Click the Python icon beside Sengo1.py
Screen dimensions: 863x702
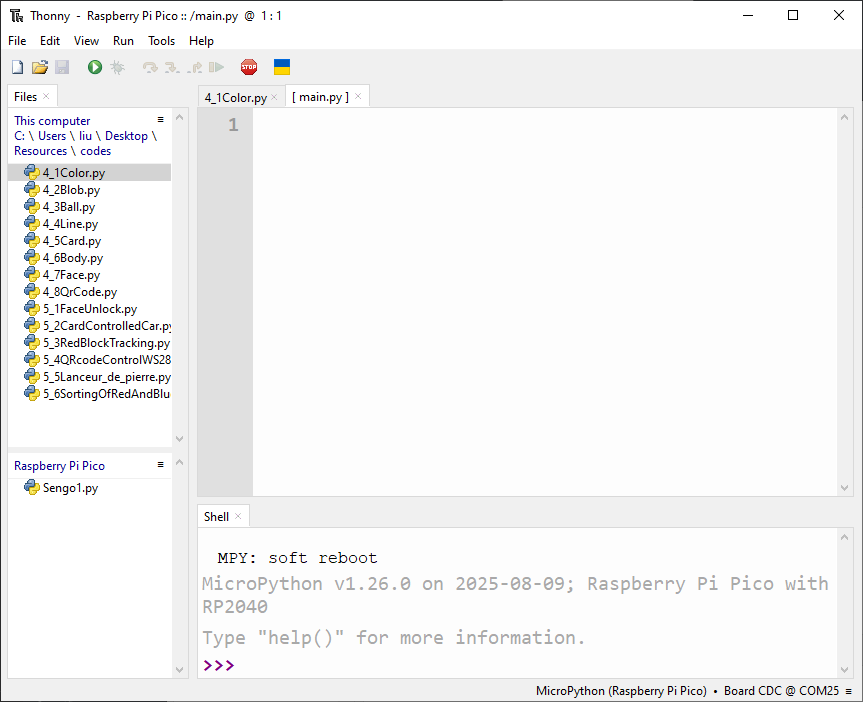32,487
